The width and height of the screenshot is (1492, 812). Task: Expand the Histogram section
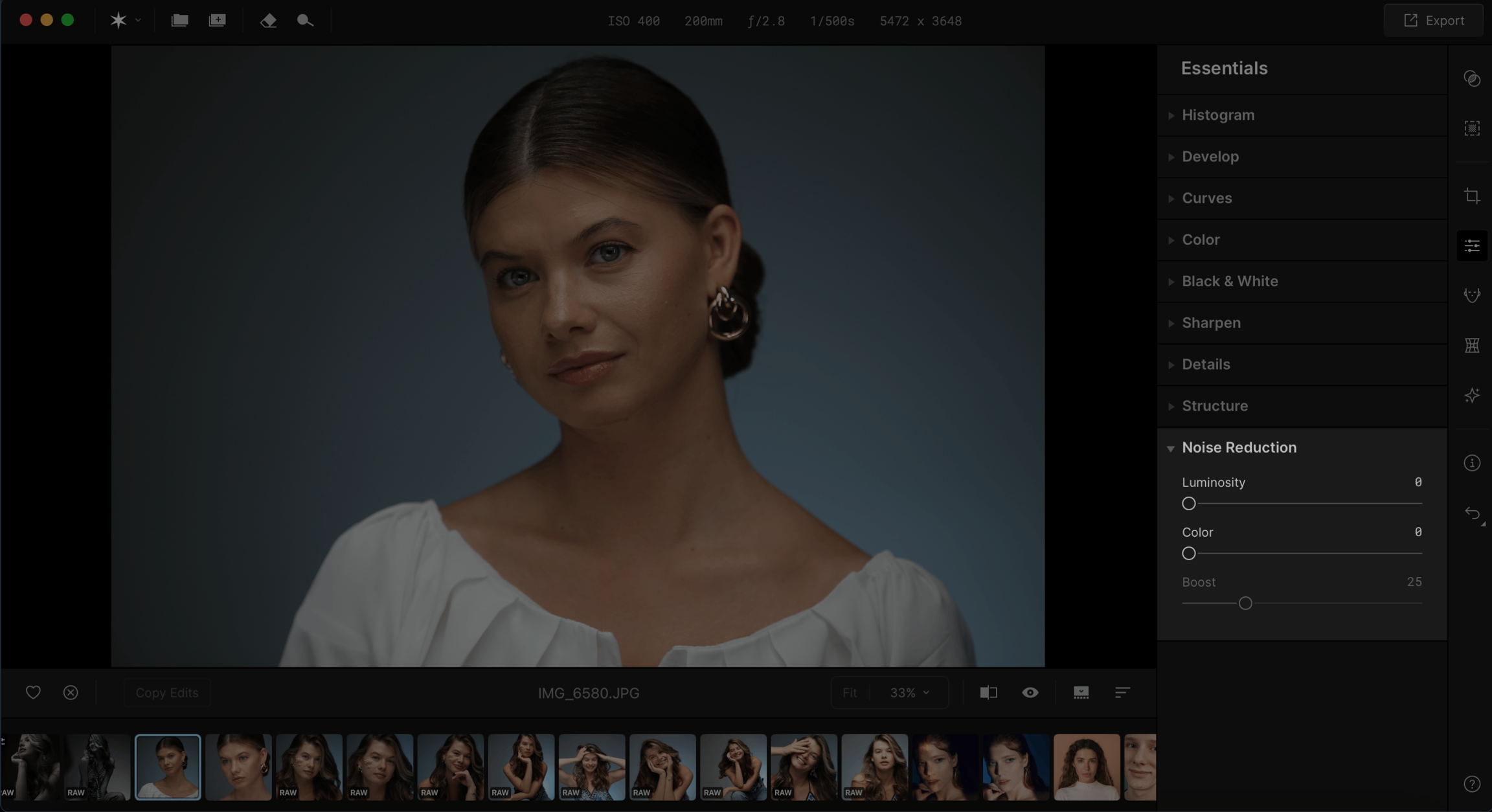[1217, 115]
